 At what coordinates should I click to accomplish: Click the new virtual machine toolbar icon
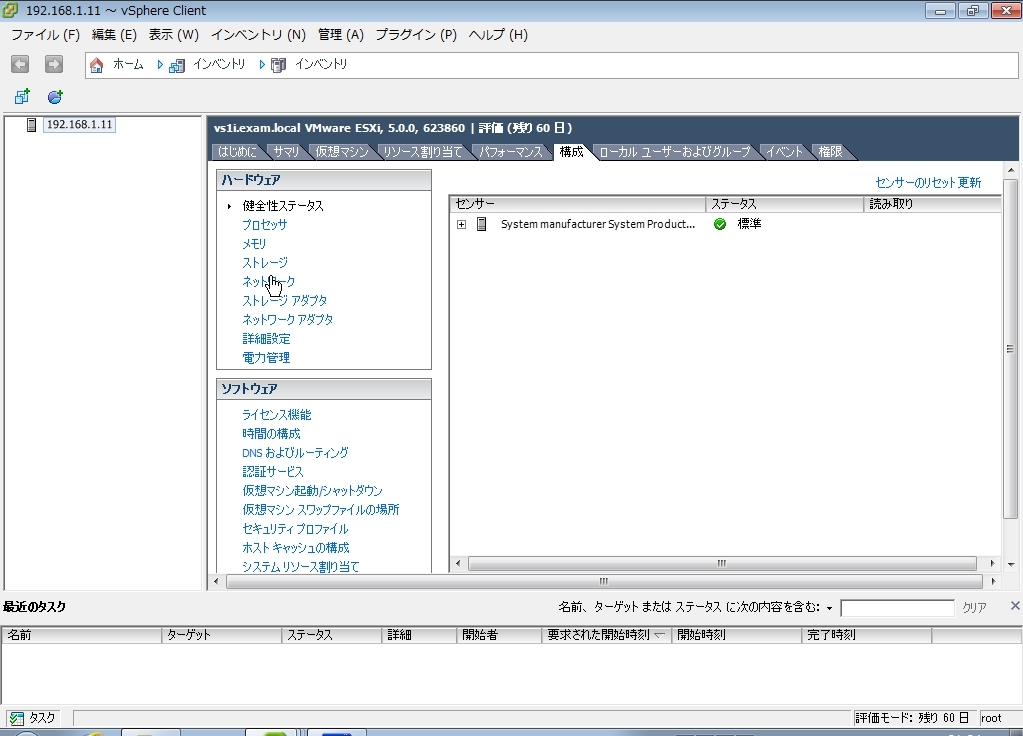point(22,97)
